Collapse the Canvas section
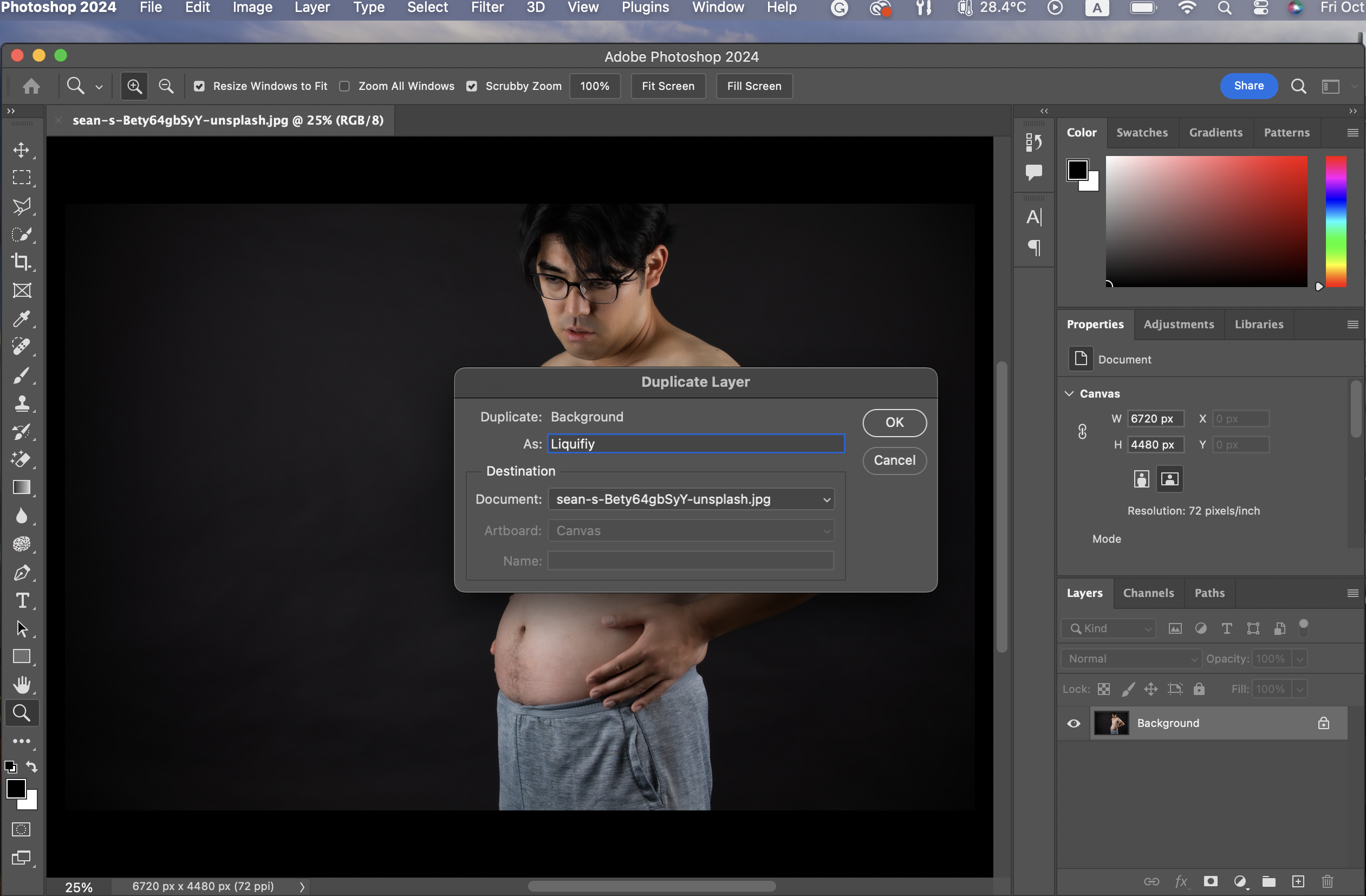The height and width of the screenshot is (896, 1366). [1069, 394]
